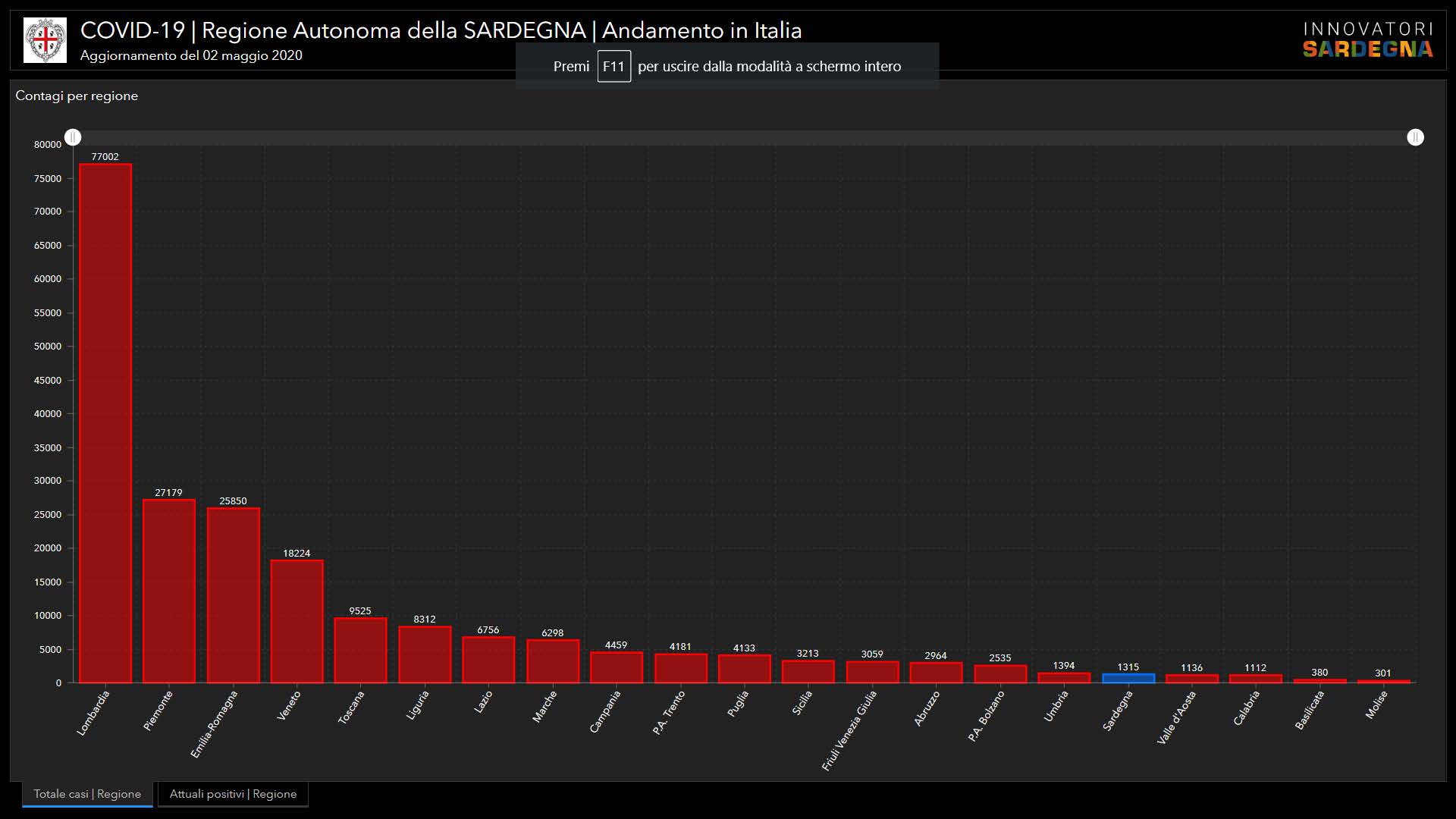Click the Lazio bar showing 6756
This screenshot has width=1456, height=819.
coord(488,660)
